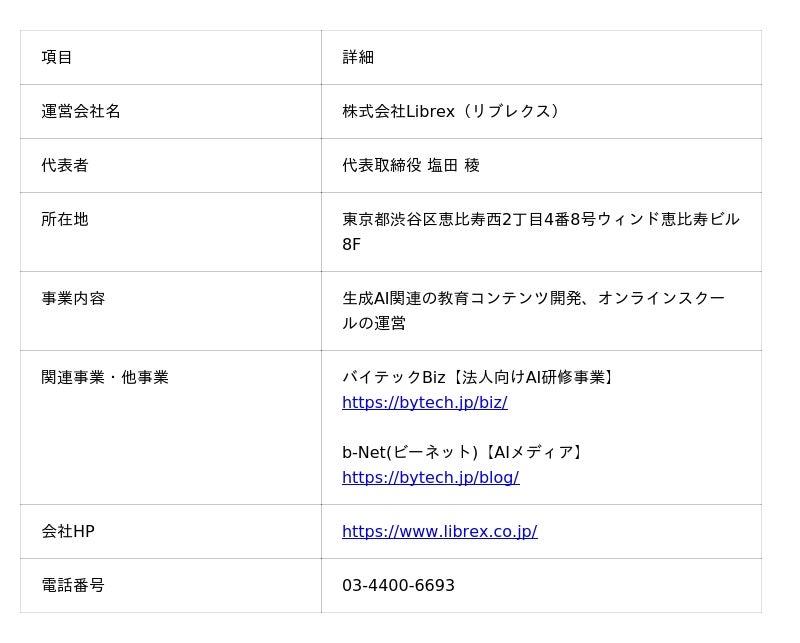The width and height of the screenshot is (800, 643).
Task: Click the 運営会社名 row label
Action: tap(81, 112)
